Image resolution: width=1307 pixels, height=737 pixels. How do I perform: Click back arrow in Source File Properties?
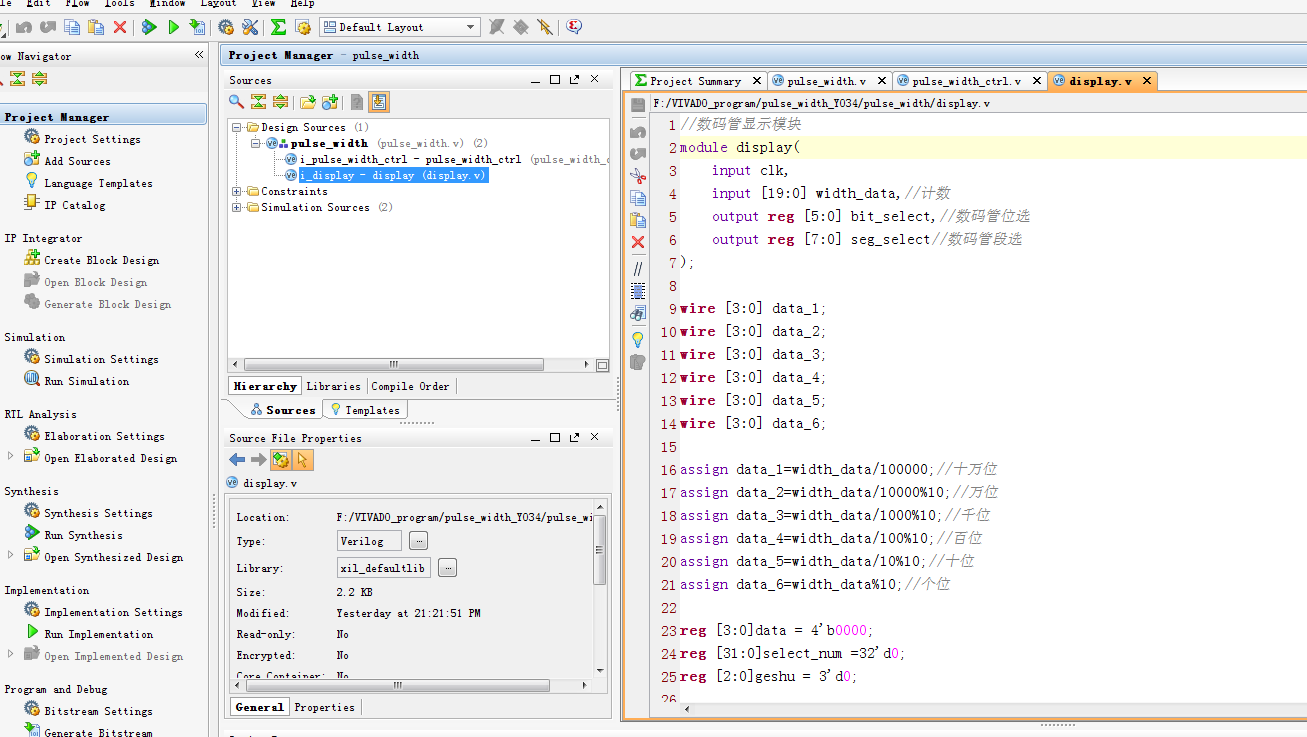point(237,460)
